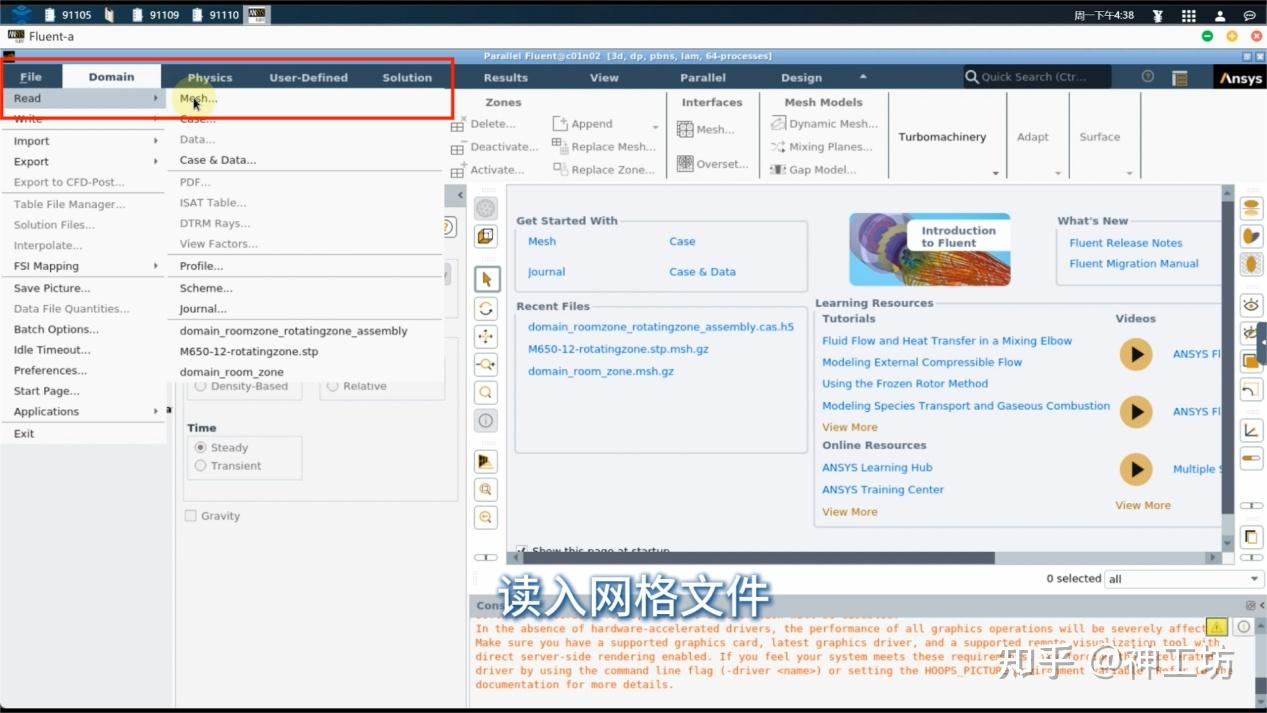Open the Turbomachinery dropdown
The height and width of the screenshot is (713, 1267).
pyautogui.click(x=942, y=138)
